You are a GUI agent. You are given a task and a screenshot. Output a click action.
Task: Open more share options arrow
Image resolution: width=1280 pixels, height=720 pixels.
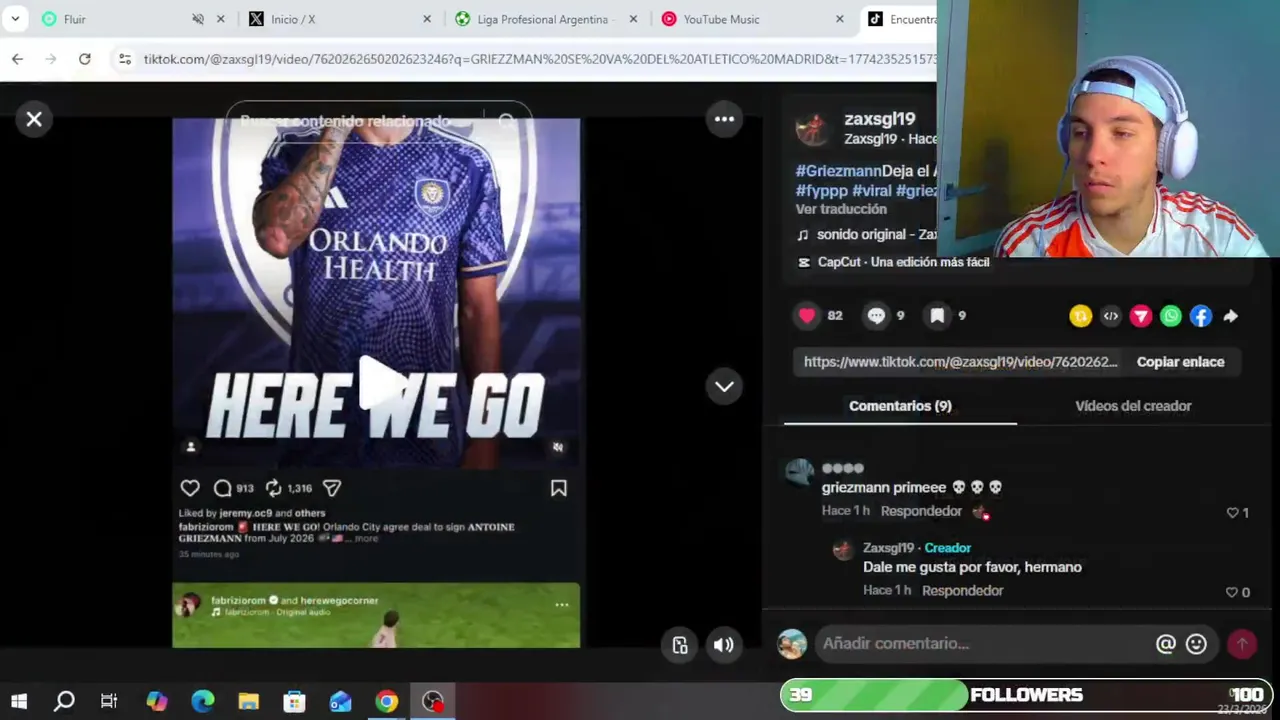tap(1231, 316)
